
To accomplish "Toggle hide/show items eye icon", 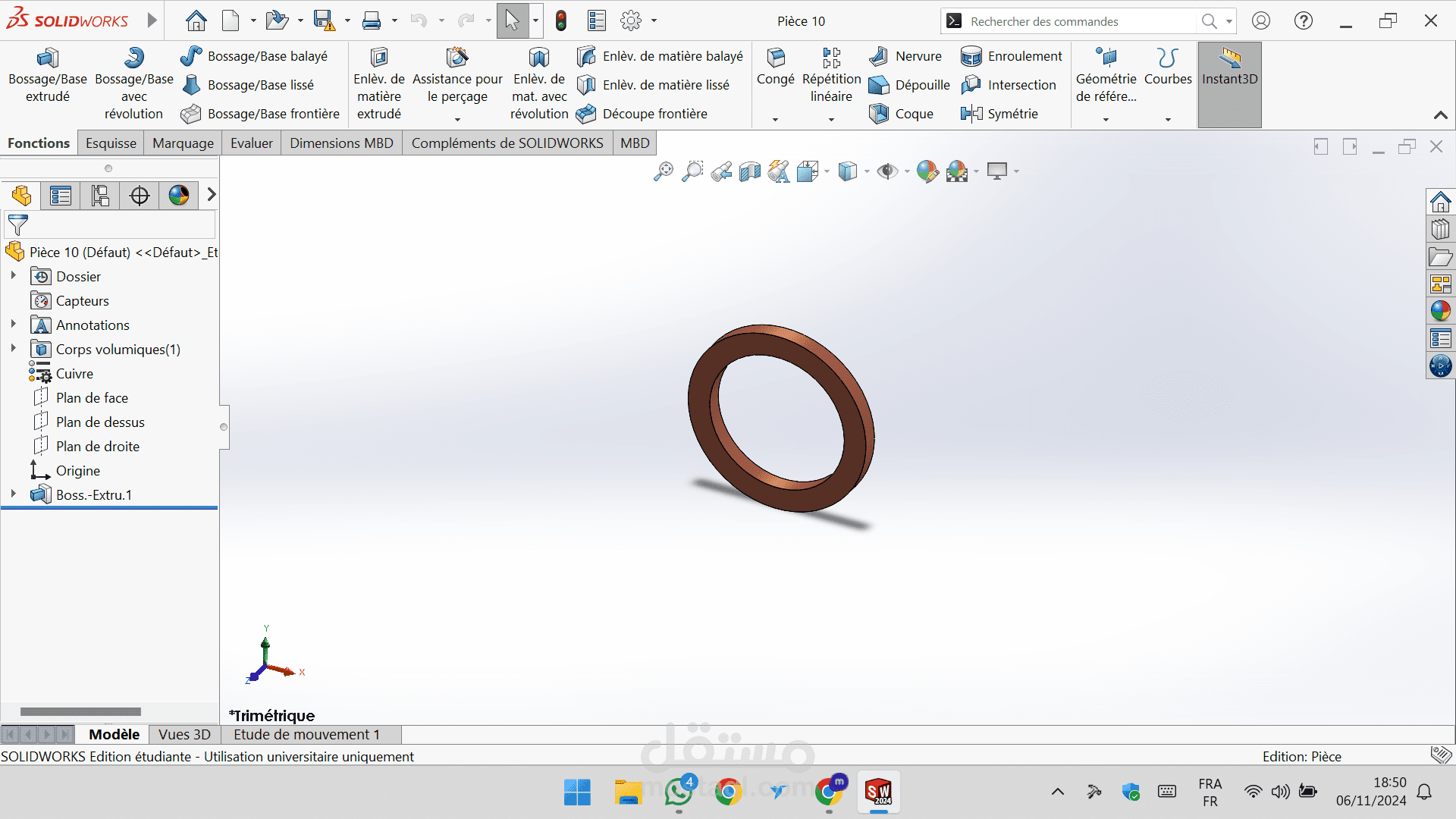I will click(886, 171).
